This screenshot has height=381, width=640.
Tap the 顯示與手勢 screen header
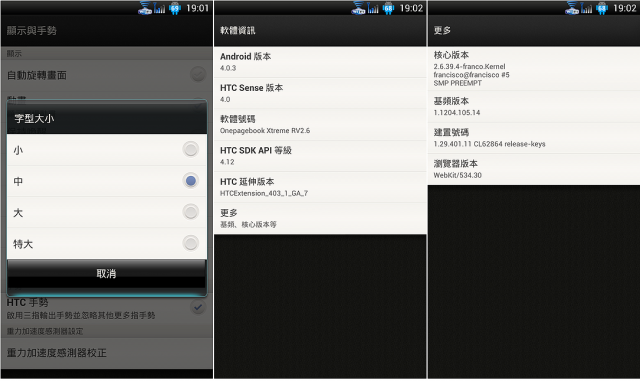[31, 31]
